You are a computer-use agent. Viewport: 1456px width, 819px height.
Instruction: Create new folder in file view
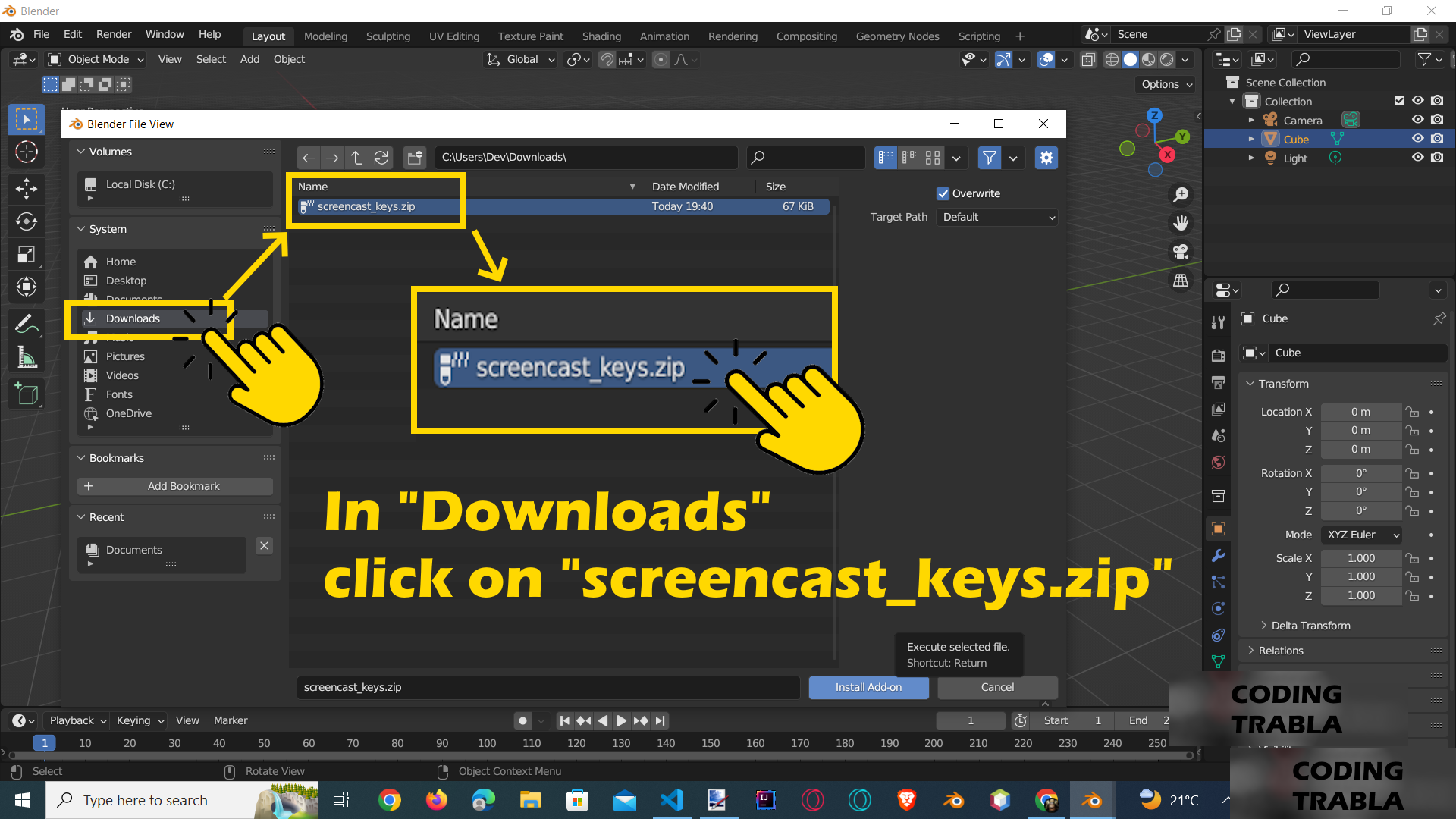pyautogui.click(x=415, y=158)
